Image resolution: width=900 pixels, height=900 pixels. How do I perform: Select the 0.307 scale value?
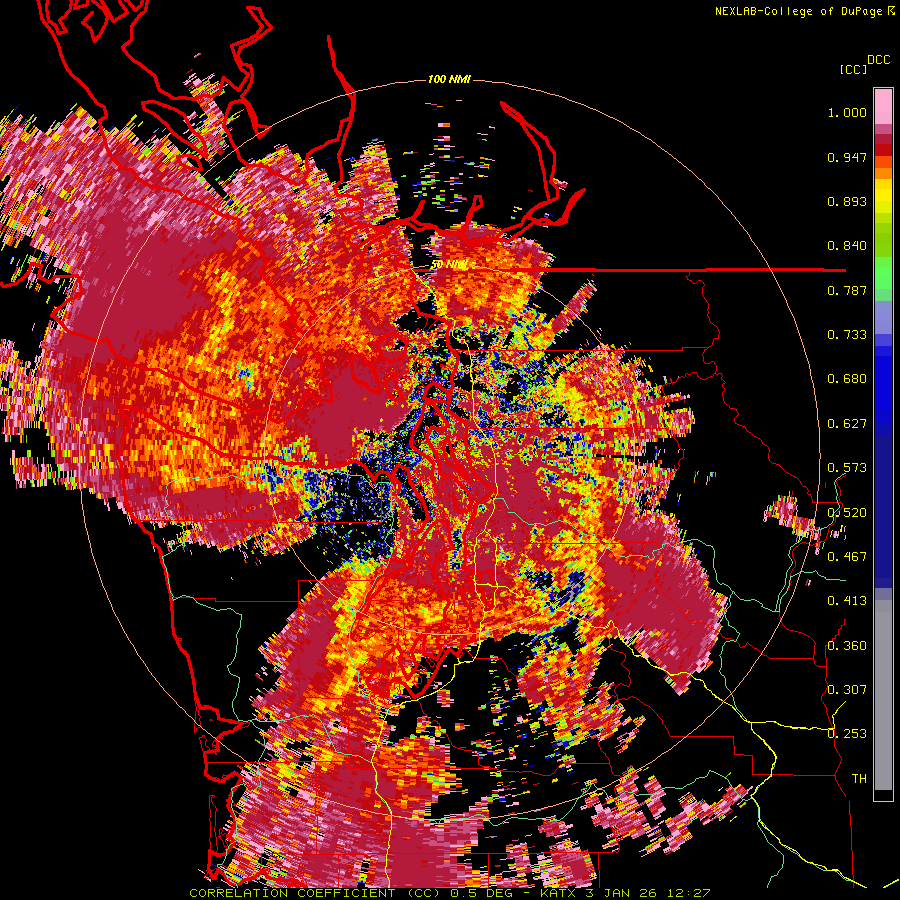click(x=847, y=690)
